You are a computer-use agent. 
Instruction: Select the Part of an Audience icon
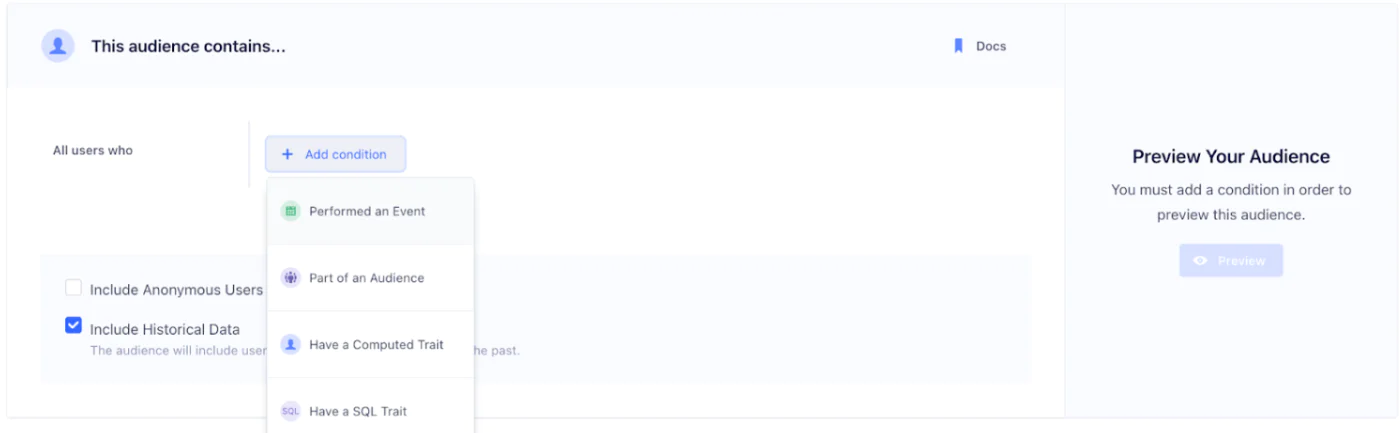[290, 278]
